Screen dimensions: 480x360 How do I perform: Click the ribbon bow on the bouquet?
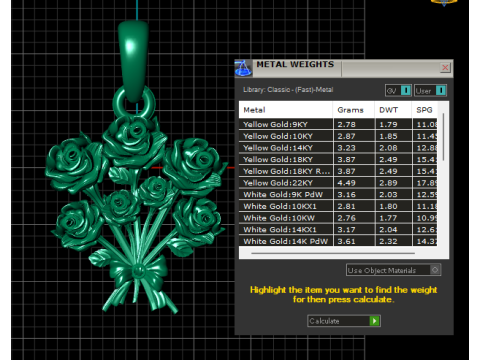pos(138,271)
